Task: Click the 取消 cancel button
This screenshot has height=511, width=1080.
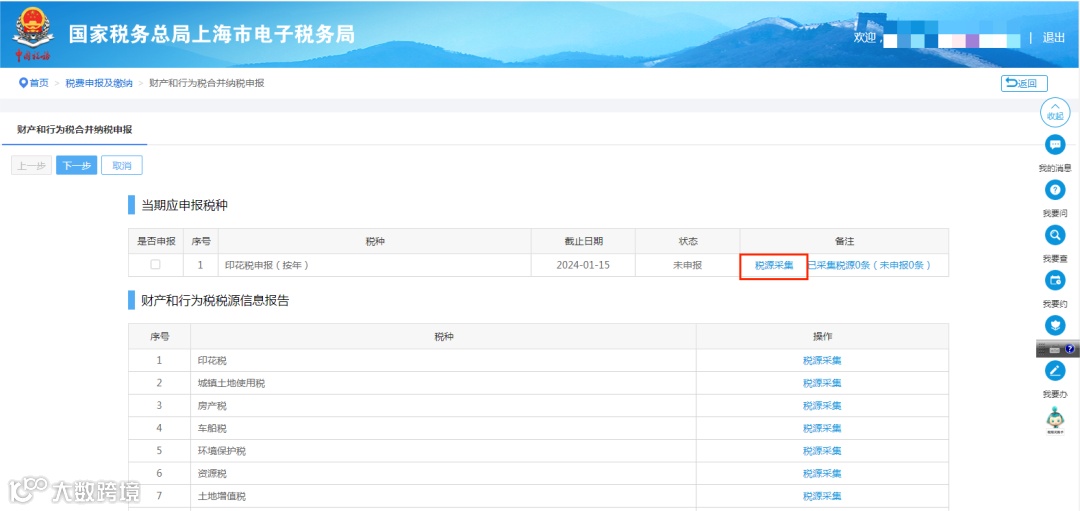Action: [122, 165]
